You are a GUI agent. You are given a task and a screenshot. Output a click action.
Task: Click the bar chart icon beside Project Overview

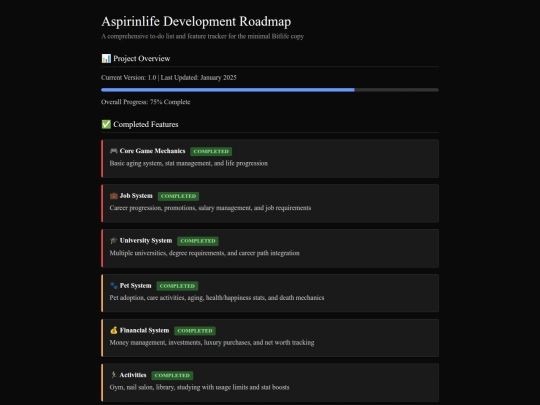pyautogui.click(x=106, y=59)
